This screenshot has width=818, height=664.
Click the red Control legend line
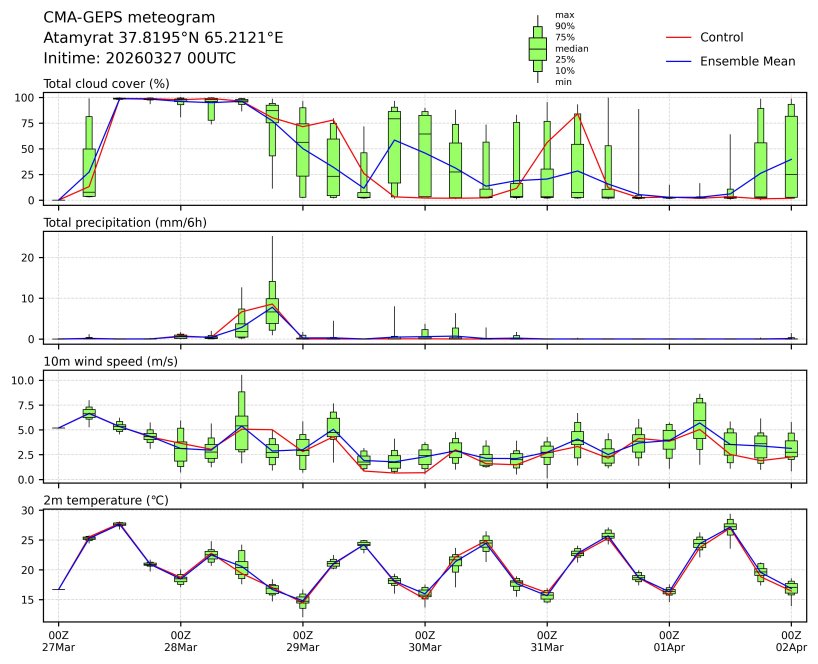tap(679, 37)
